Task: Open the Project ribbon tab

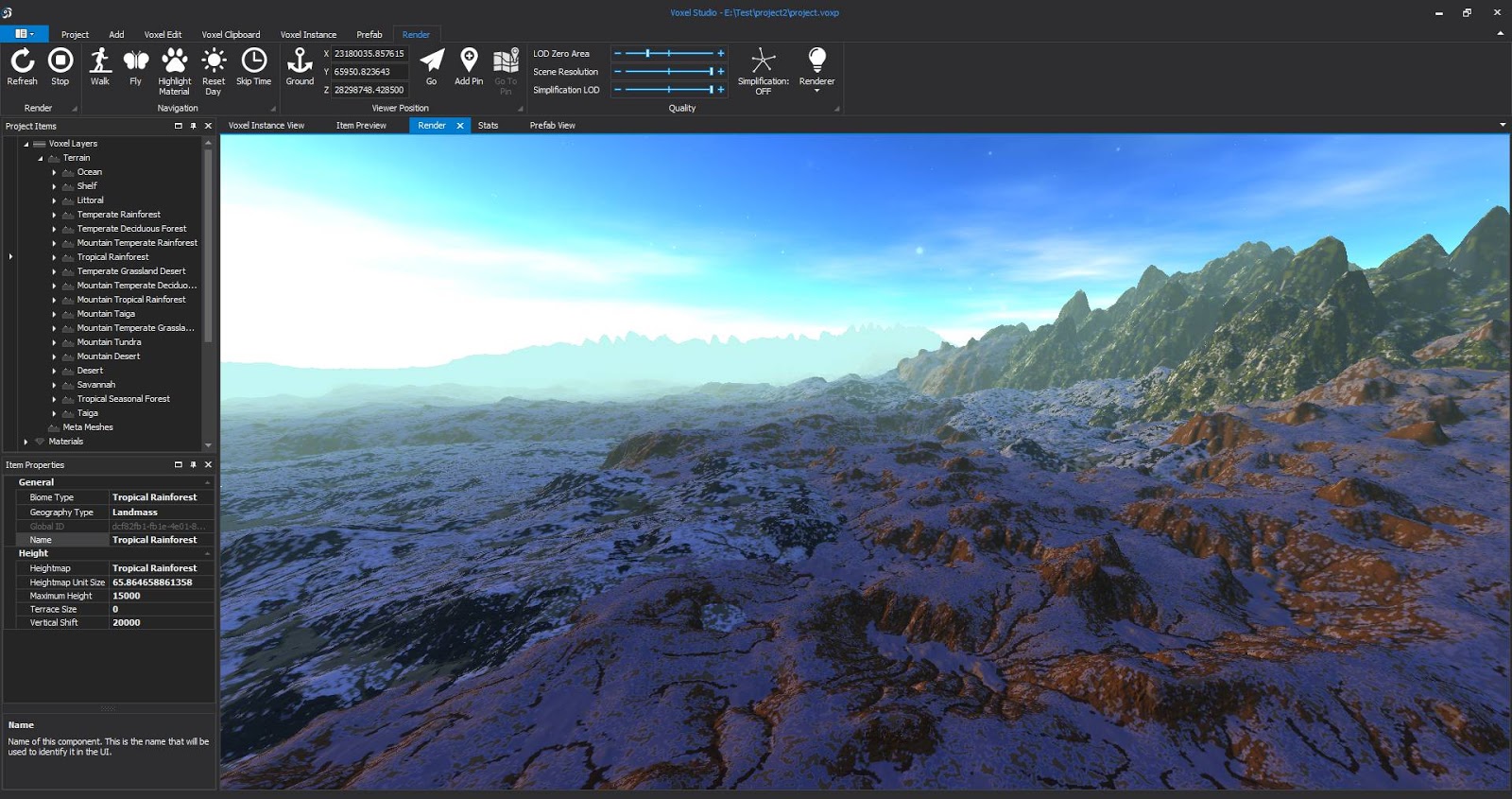Action: coord(75,35)
